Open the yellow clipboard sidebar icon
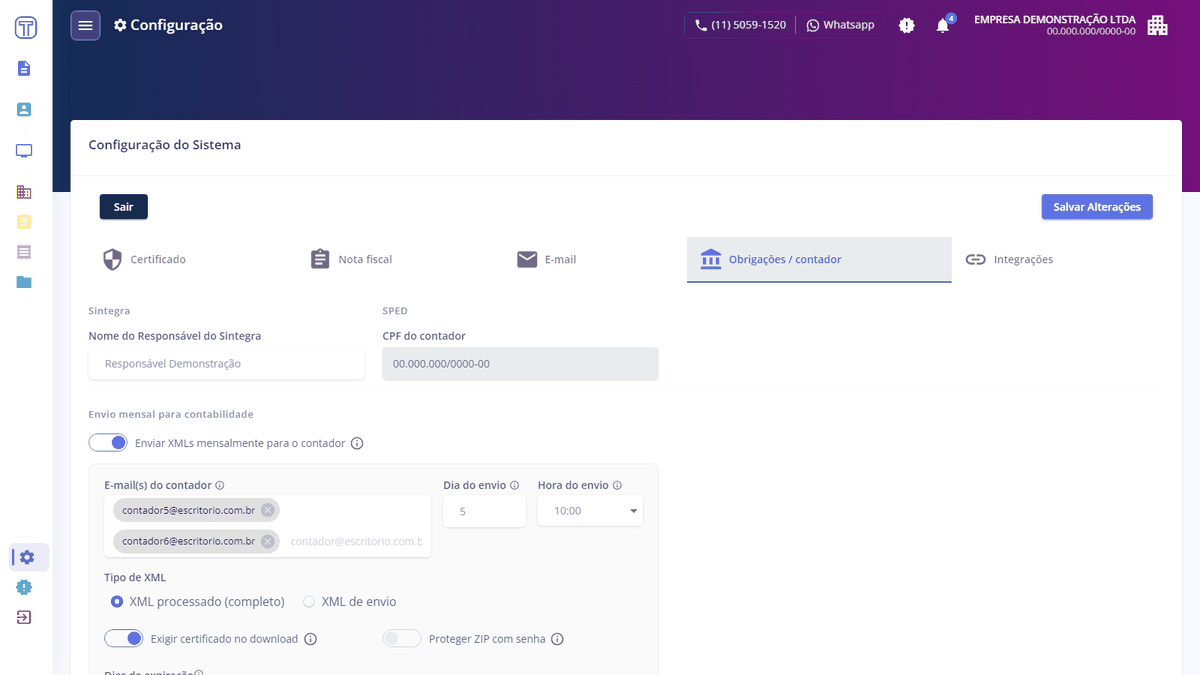Viewport: 1200px width, 675px height. coord(24,221)
